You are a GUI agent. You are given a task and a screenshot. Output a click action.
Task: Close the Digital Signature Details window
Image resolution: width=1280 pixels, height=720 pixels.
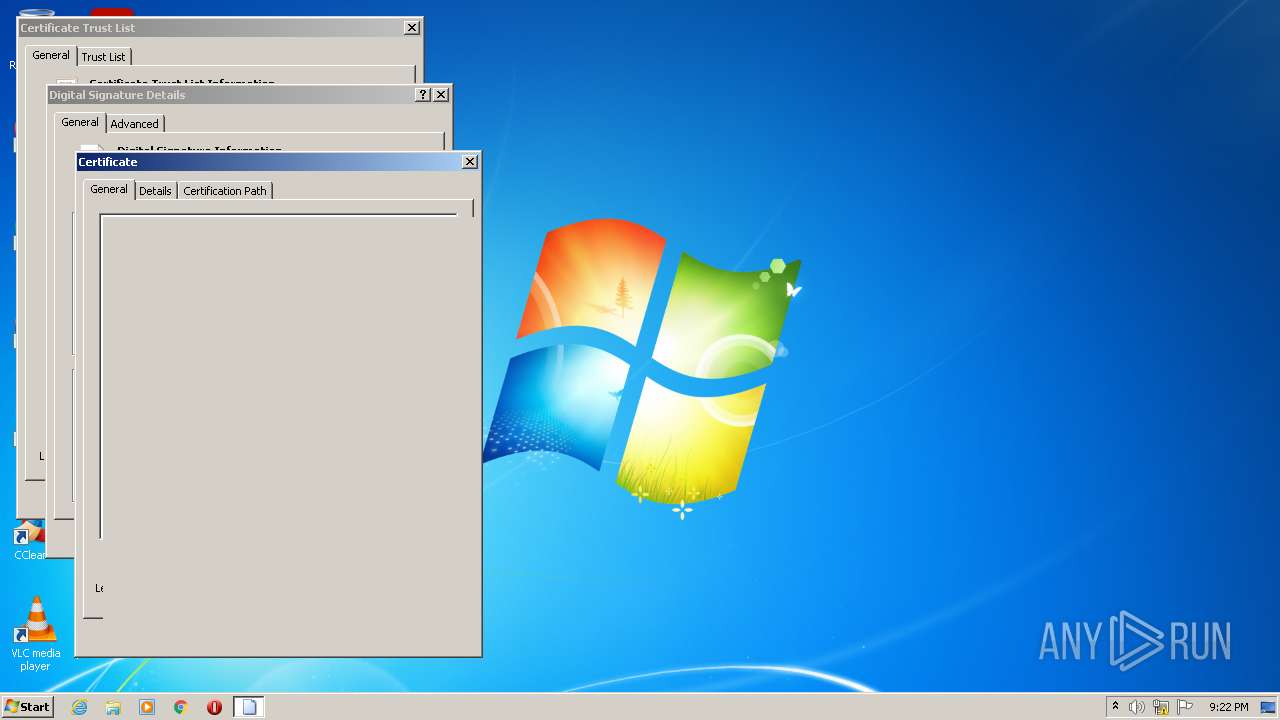[x=441, y=94]
